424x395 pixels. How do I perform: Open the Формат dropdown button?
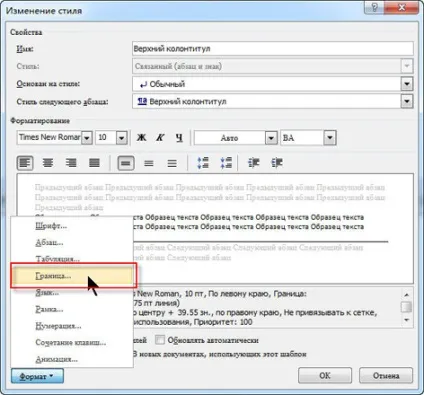37,376
